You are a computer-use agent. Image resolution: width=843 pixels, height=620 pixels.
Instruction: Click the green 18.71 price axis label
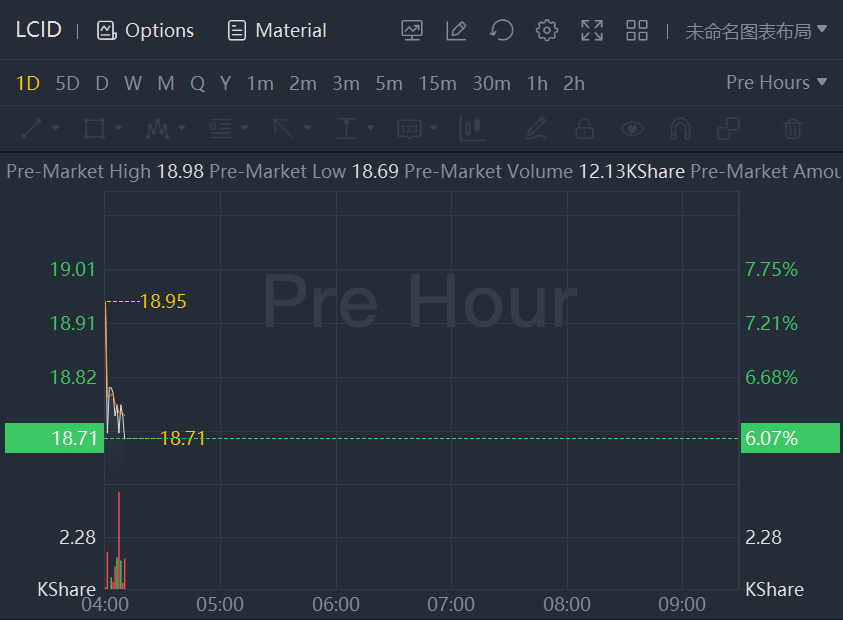click(x=54, y=438)
